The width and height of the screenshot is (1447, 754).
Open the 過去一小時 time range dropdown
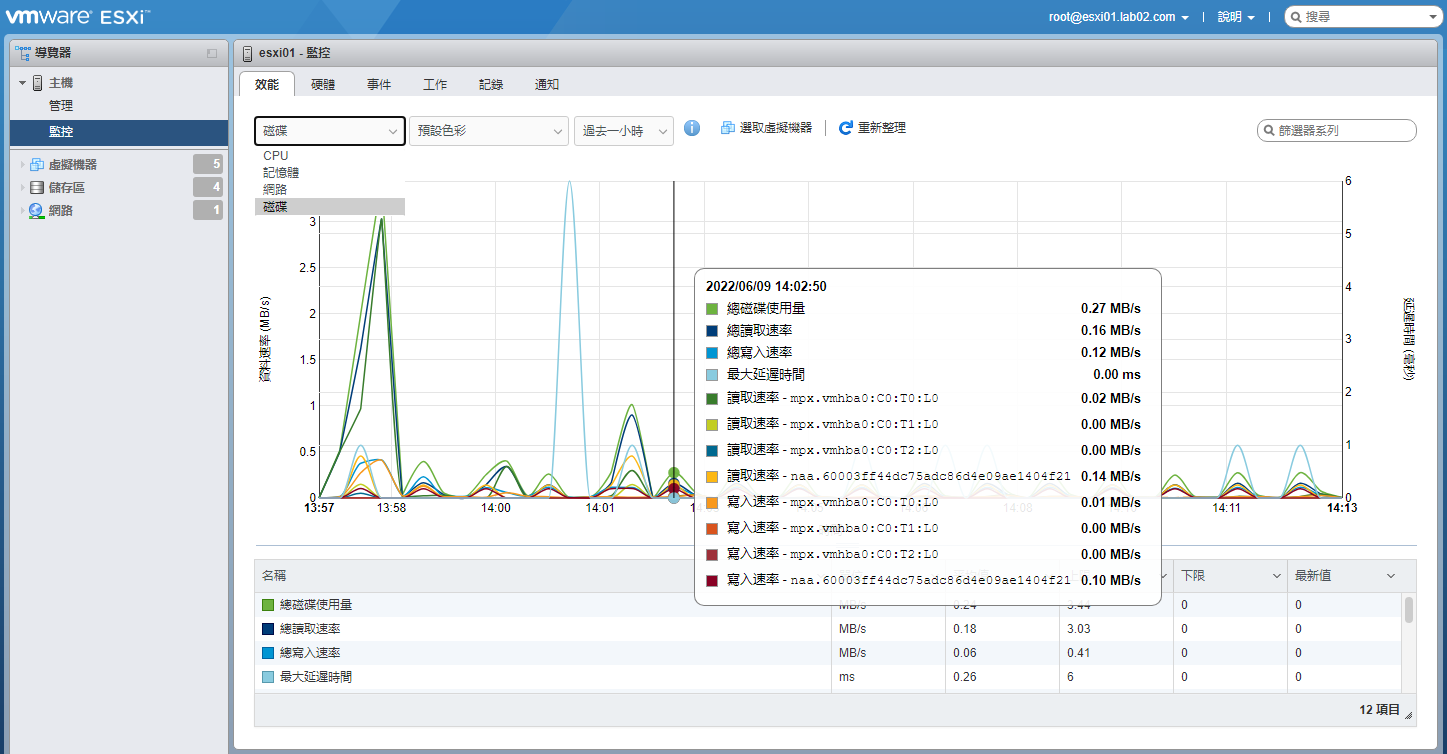[624, 131]
